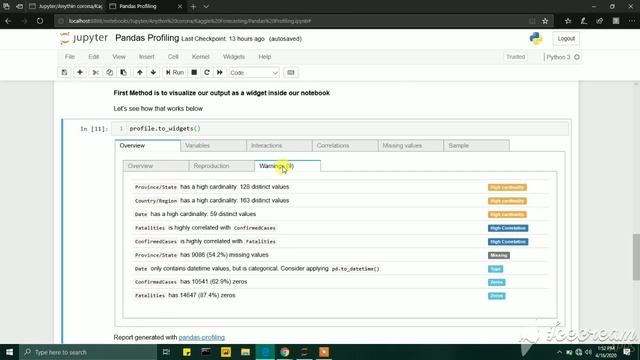Switch to the Sample tab
The height and width of the screenshot is (360, 640).
point(476,146)
